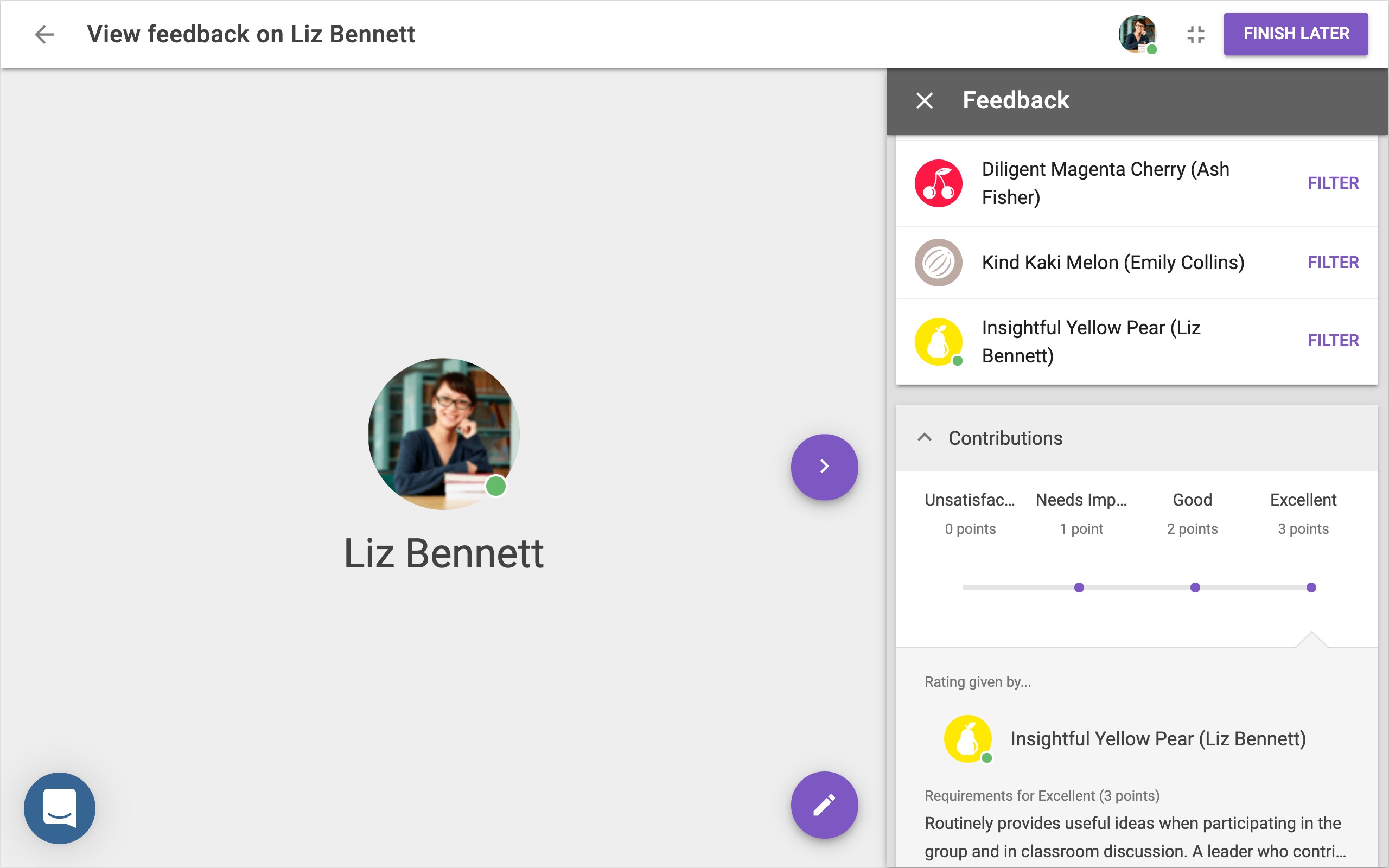Screen dimensions: 1389x868
Task: Click the Insighful Yellow Pear list avatar
Action: (x=938, y=341)
